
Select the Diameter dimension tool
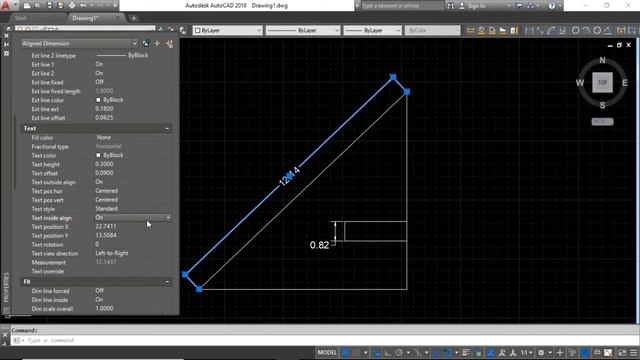[x=597, y=30]
